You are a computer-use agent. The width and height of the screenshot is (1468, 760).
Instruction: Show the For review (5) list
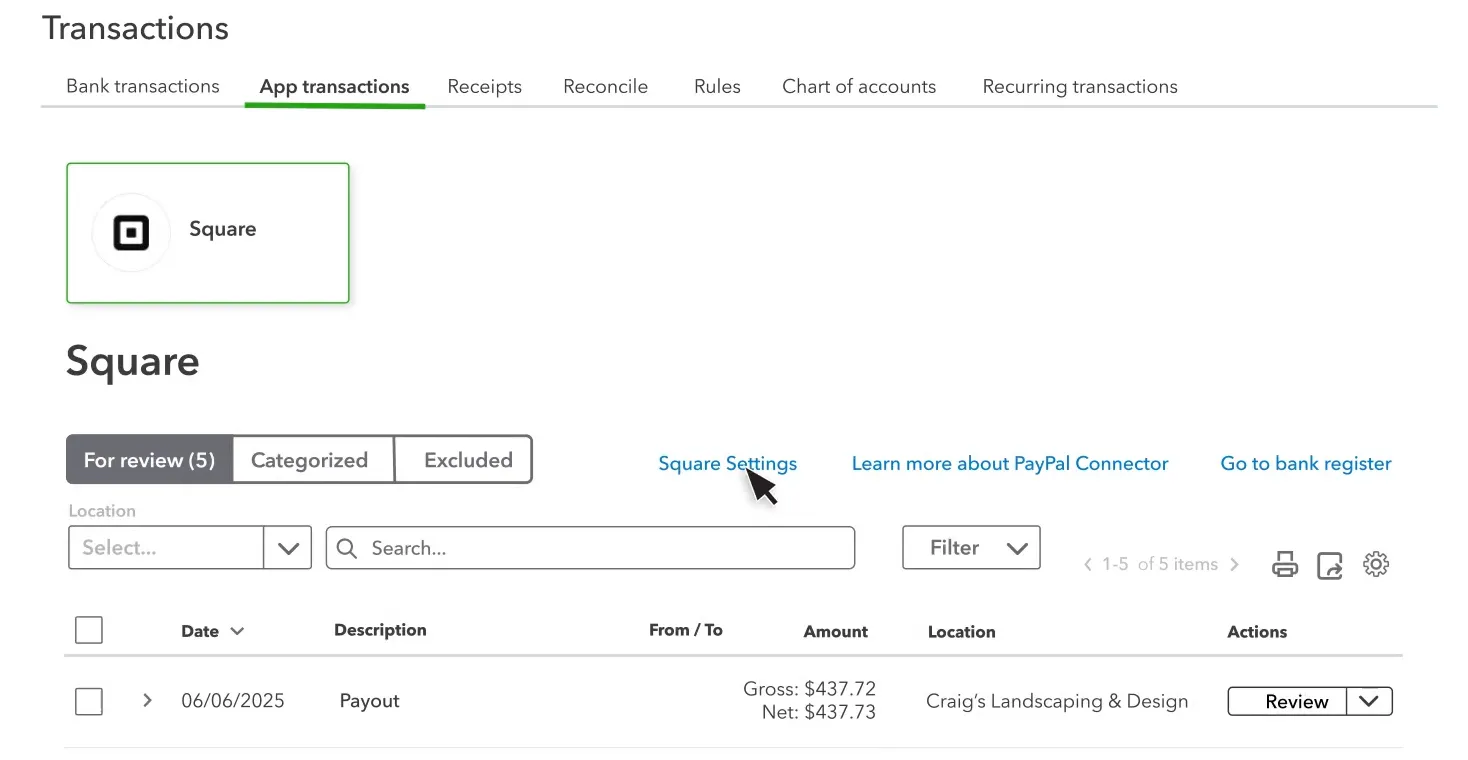click(150, 460)
